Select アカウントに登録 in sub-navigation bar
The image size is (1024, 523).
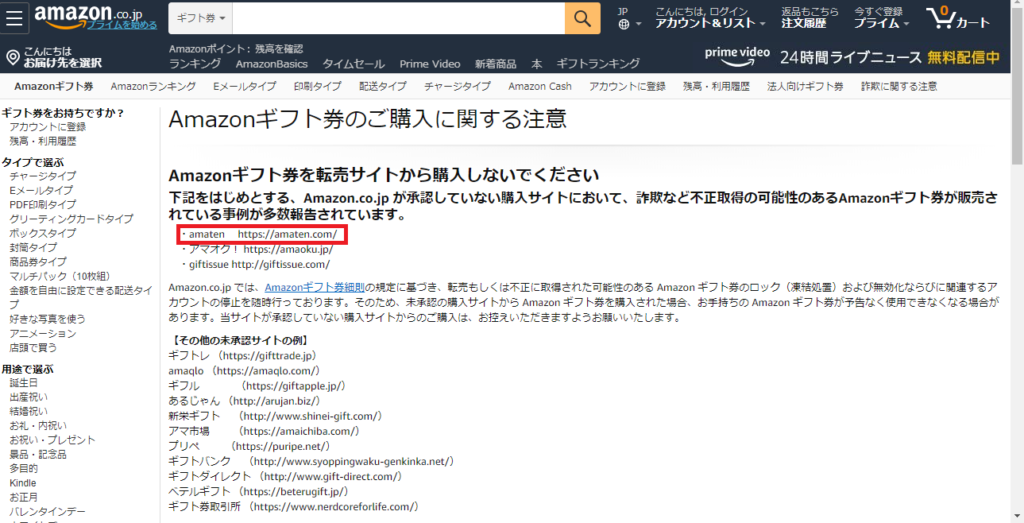627,86
